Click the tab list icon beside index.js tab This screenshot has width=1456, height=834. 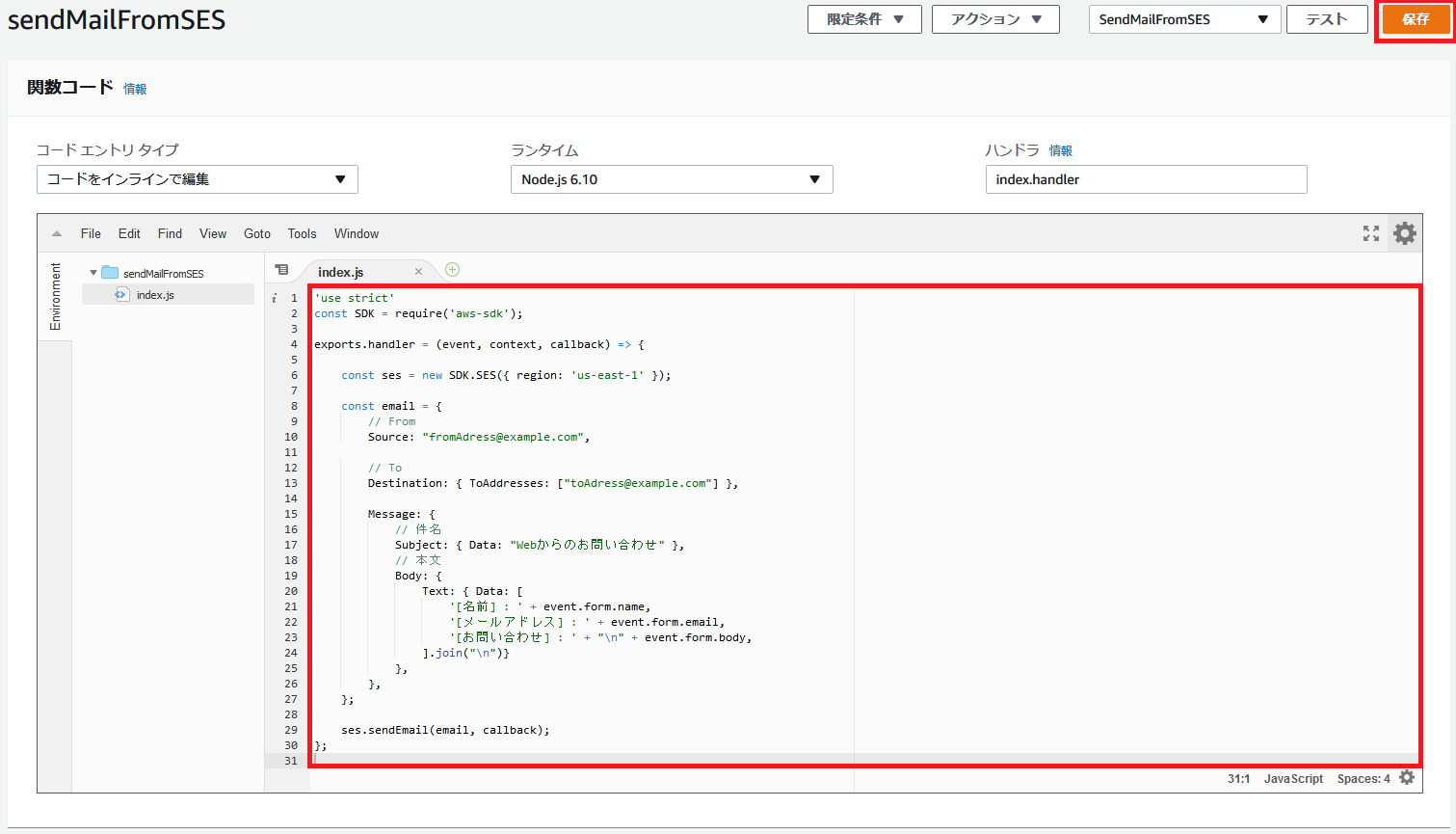[281, 270]
